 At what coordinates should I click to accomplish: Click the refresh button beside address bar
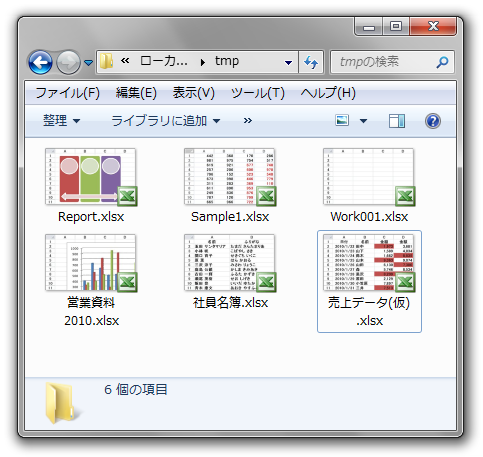311,62
